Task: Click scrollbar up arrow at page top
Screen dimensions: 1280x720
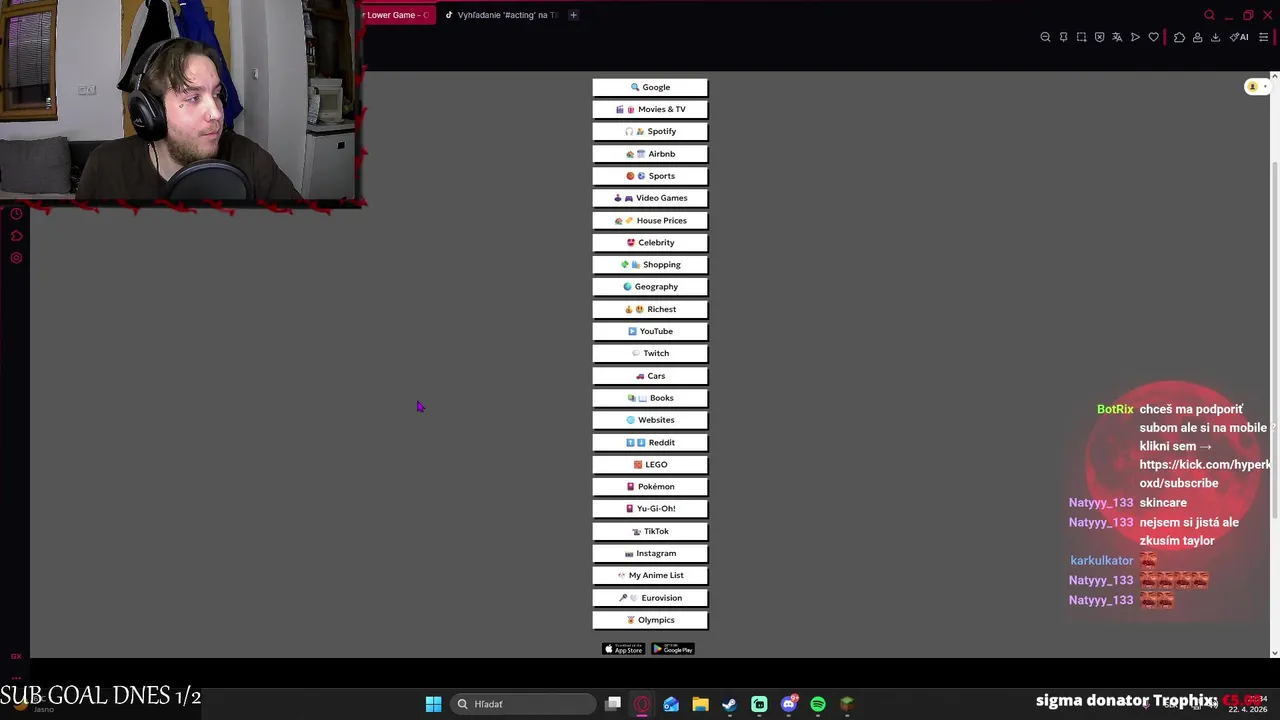Action: (1274, 76)
